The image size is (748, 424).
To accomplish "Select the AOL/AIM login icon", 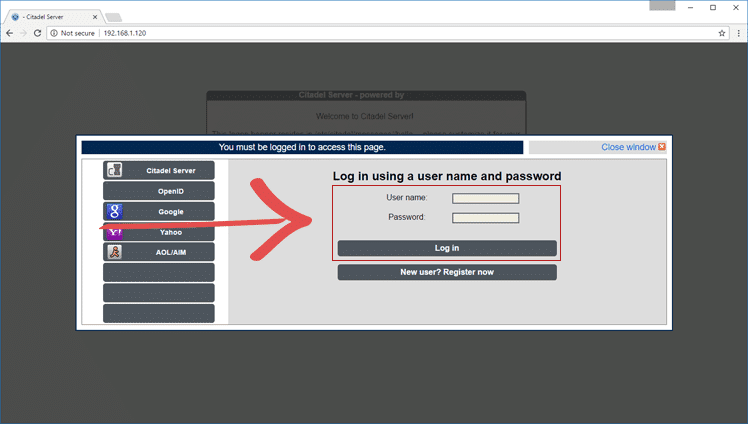I will [114, 252].
